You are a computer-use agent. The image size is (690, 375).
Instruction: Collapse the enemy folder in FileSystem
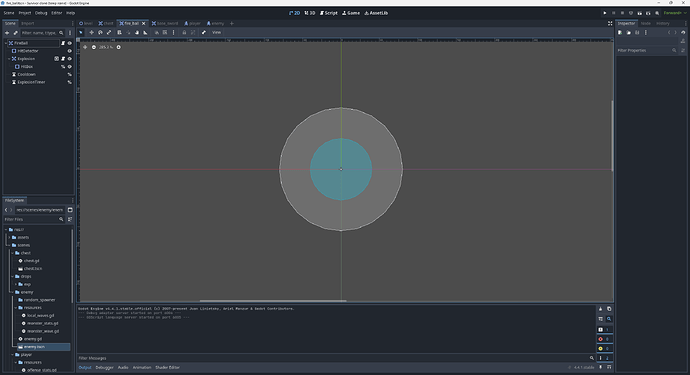click(12, 292)
